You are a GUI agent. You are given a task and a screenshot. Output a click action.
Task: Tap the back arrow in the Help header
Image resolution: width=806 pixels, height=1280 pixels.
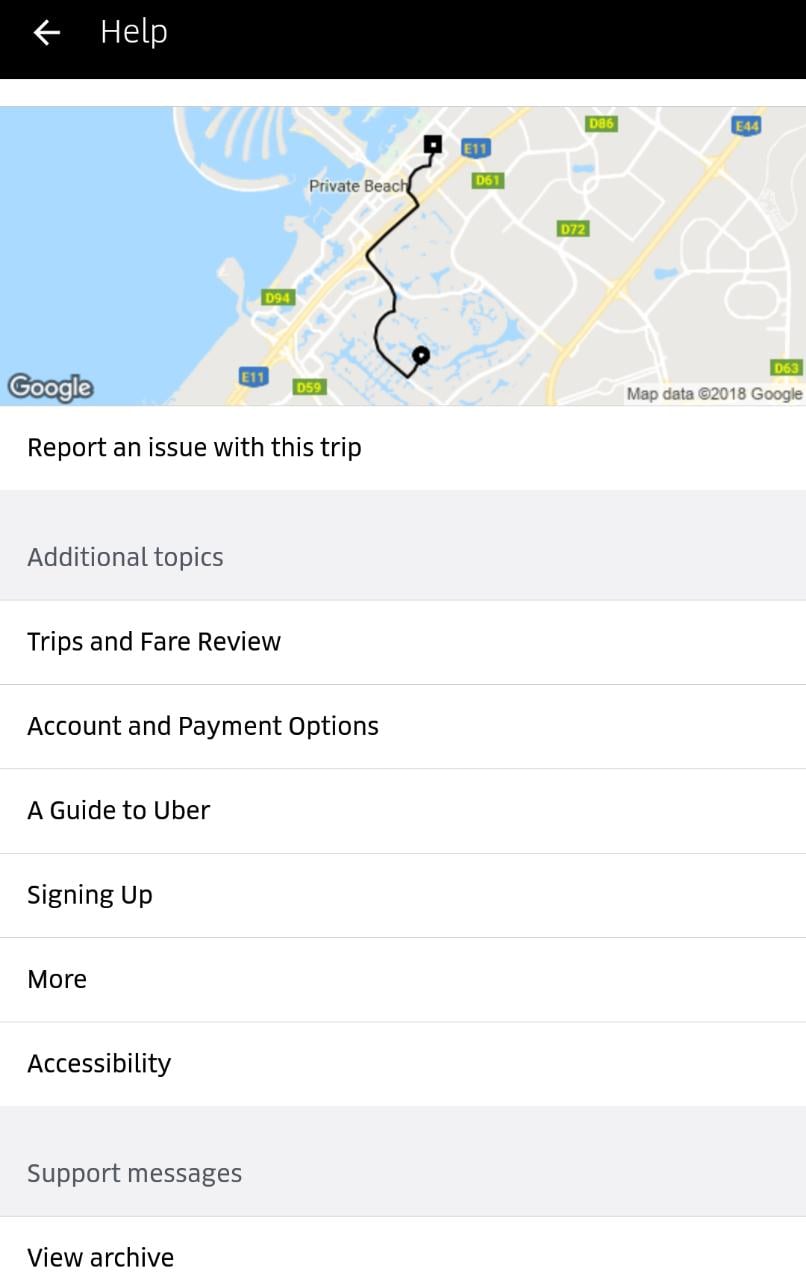tap(47, 33)
